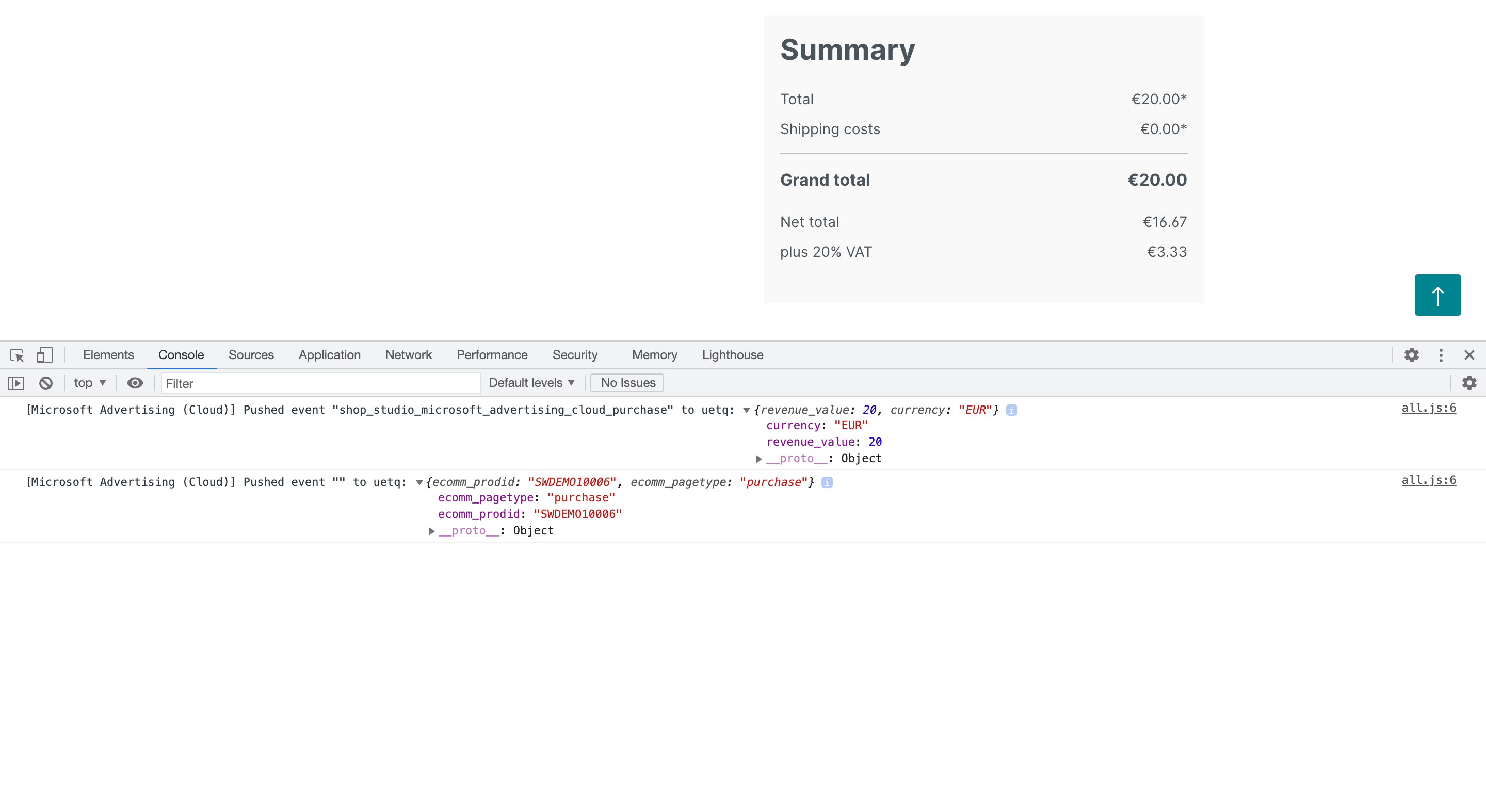Viewport: 1486px width, 812px height.
Task: Select the Application tab in DevTools
Action: [329, 354]
